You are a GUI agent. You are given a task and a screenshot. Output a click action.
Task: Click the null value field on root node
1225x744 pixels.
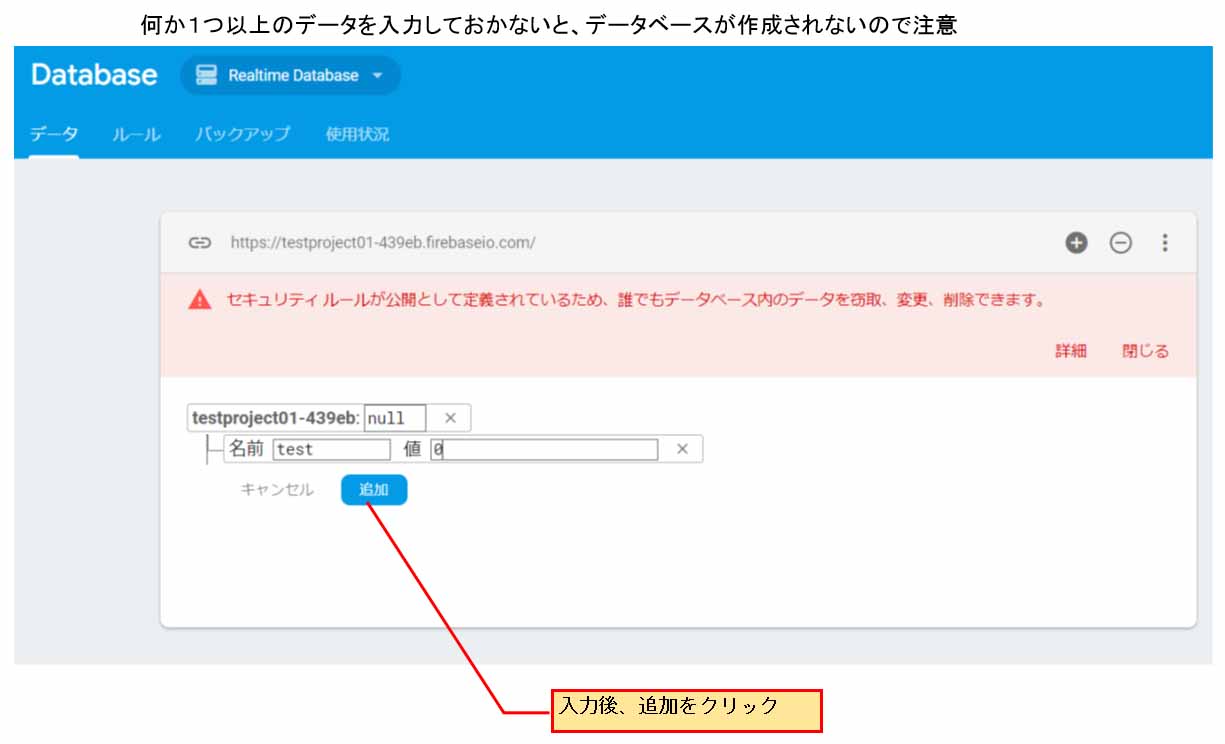tap(395, 418)
